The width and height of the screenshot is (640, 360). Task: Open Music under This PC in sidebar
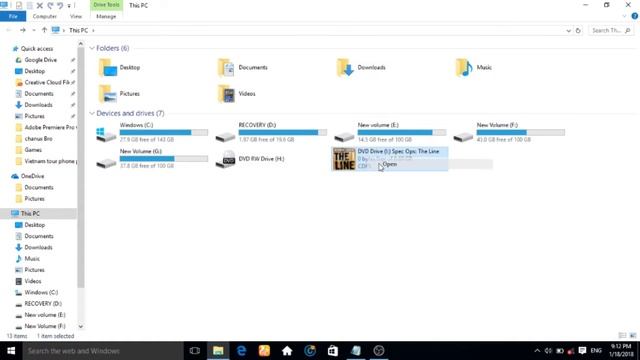[32, 259]
